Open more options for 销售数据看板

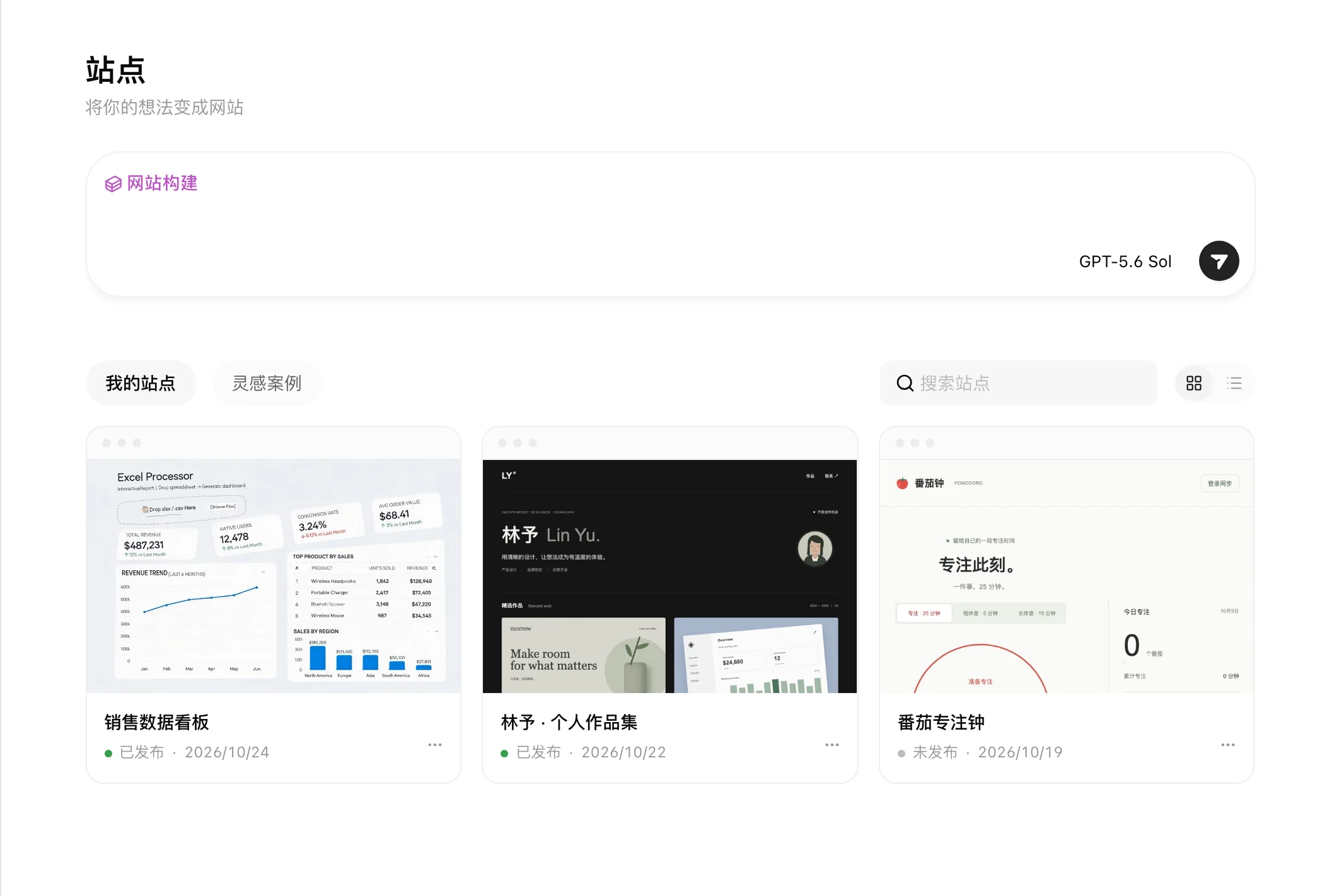(435, 745)
